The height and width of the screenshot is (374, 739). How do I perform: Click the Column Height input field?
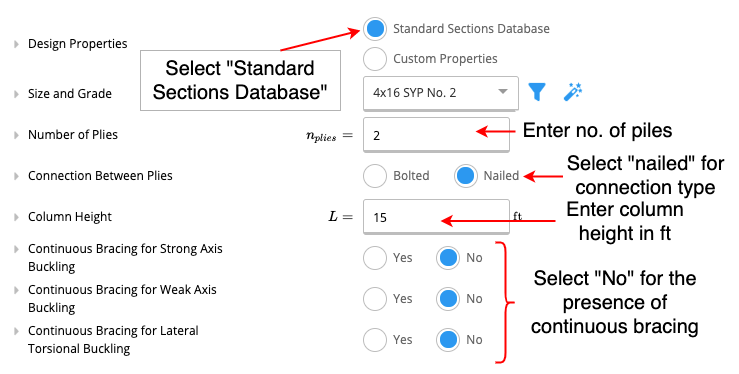click(436, 217)
